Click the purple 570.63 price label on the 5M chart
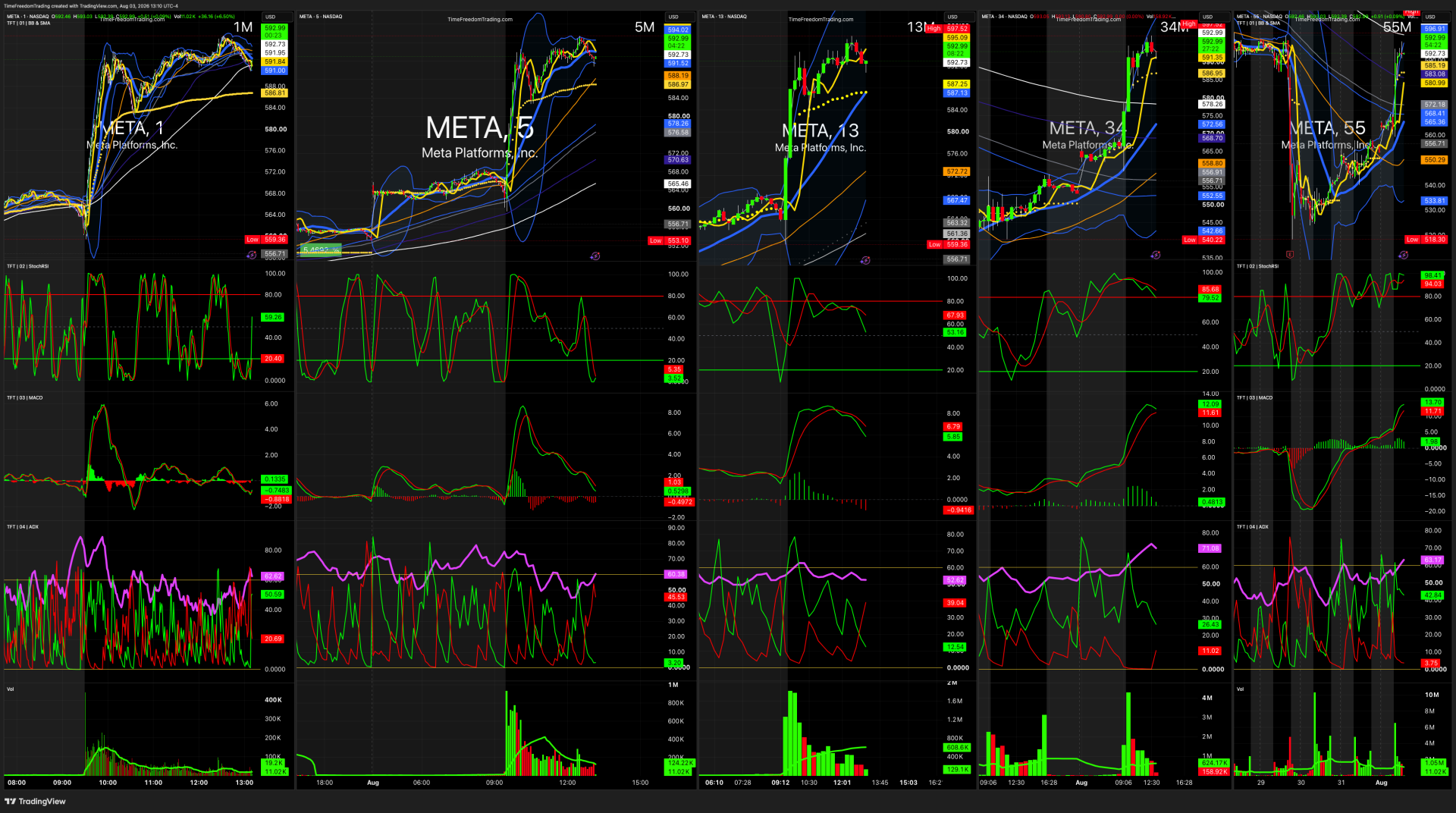This screenshot has width=1456, height=813. pos(678,160)
